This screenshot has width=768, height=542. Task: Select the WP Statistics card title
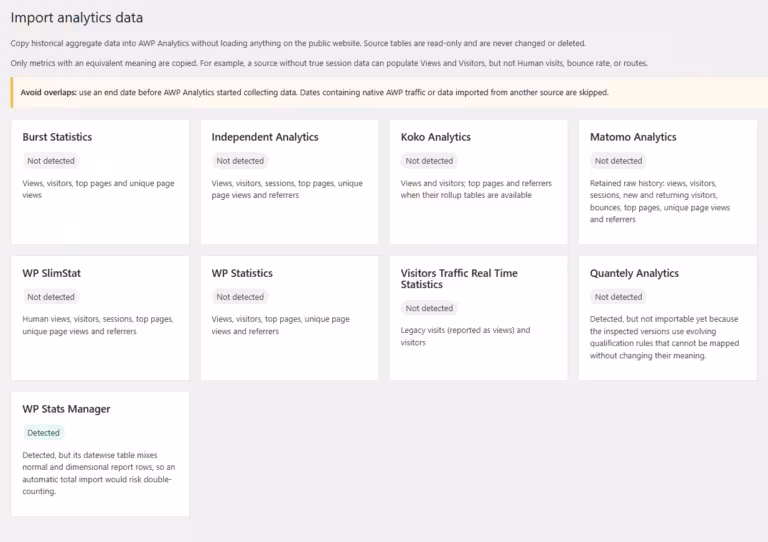point(242,273)
